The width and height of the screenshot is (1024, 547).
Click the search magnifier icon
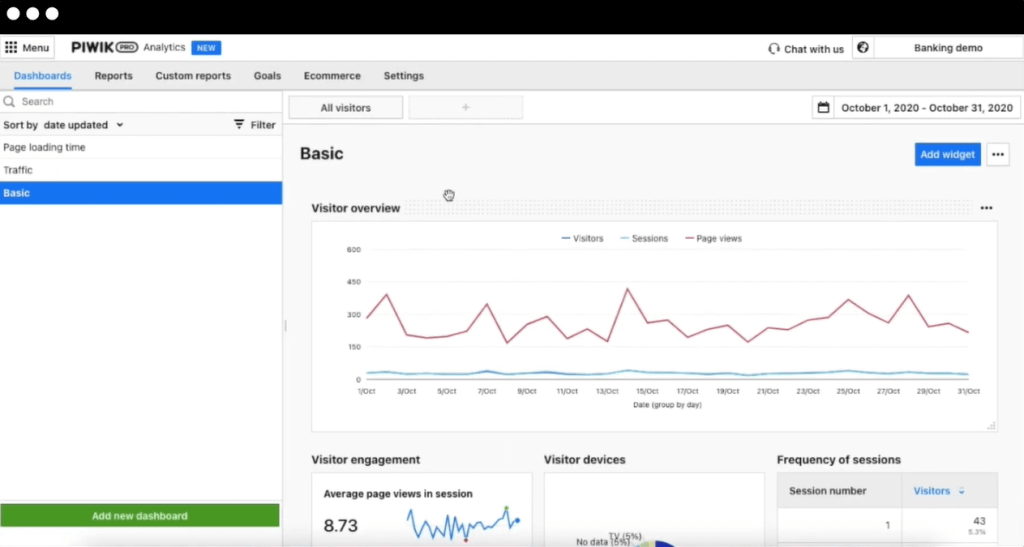click(x=9, y=101)
